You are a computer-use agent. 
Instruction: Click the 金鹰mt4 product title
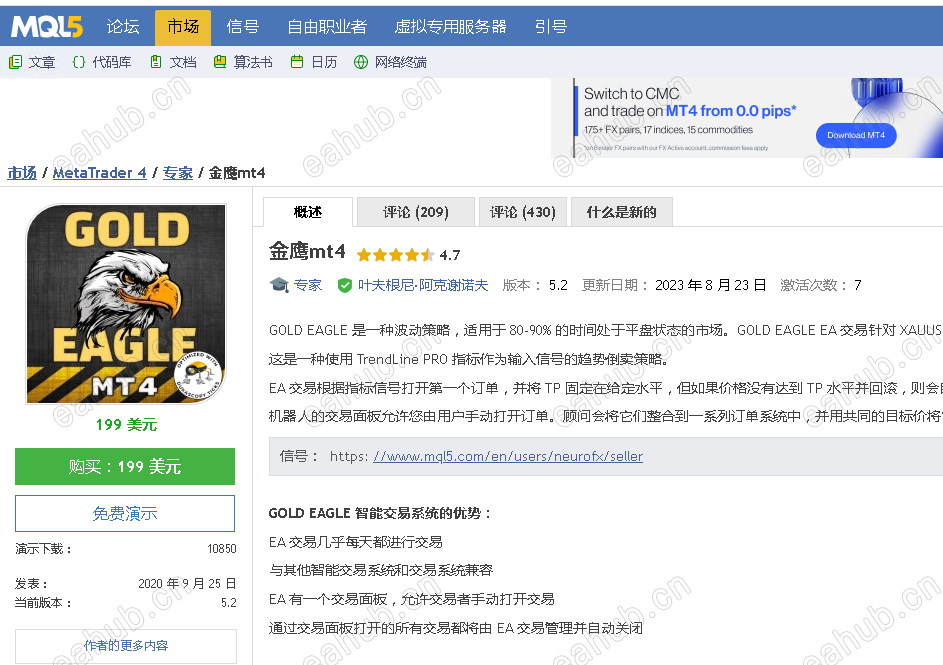pos(307,251)
